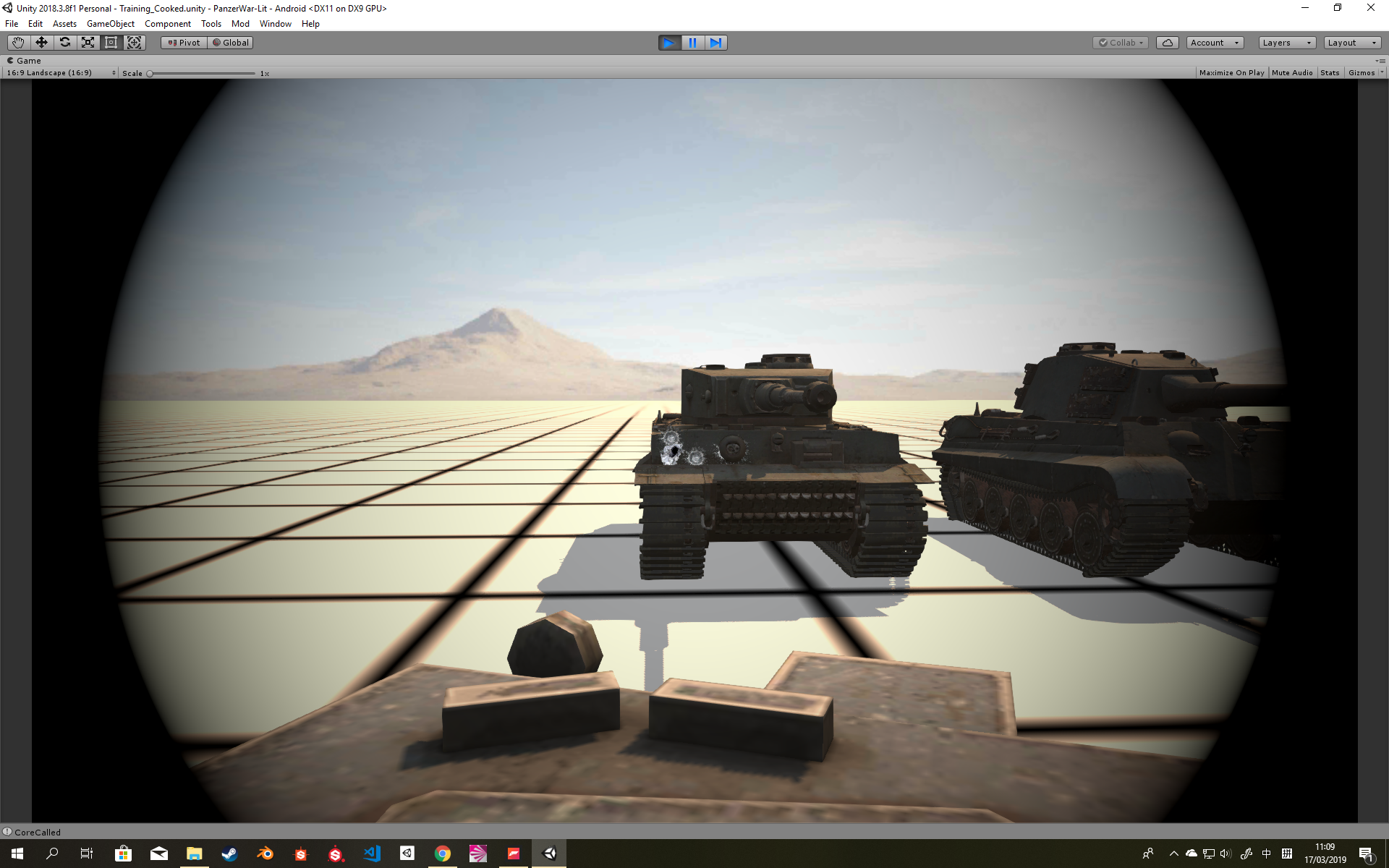Open Blender from the taskbar

(265, 854)
